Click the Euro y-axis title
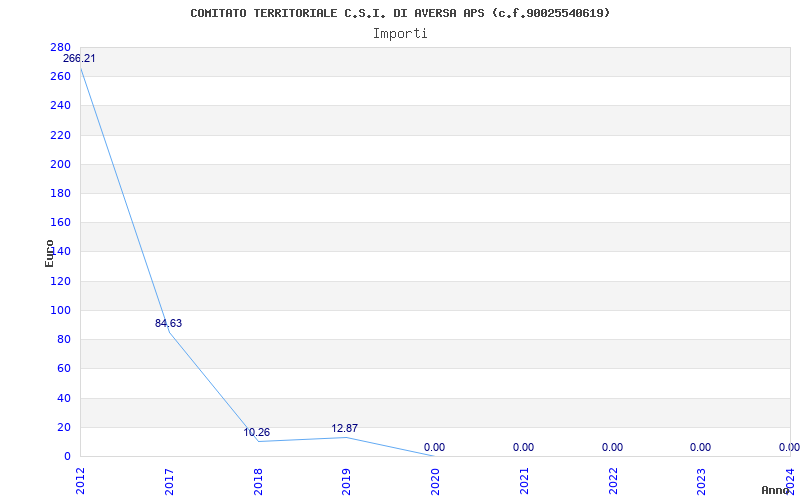Screen dimensions: 800x500 click(49, 254)
